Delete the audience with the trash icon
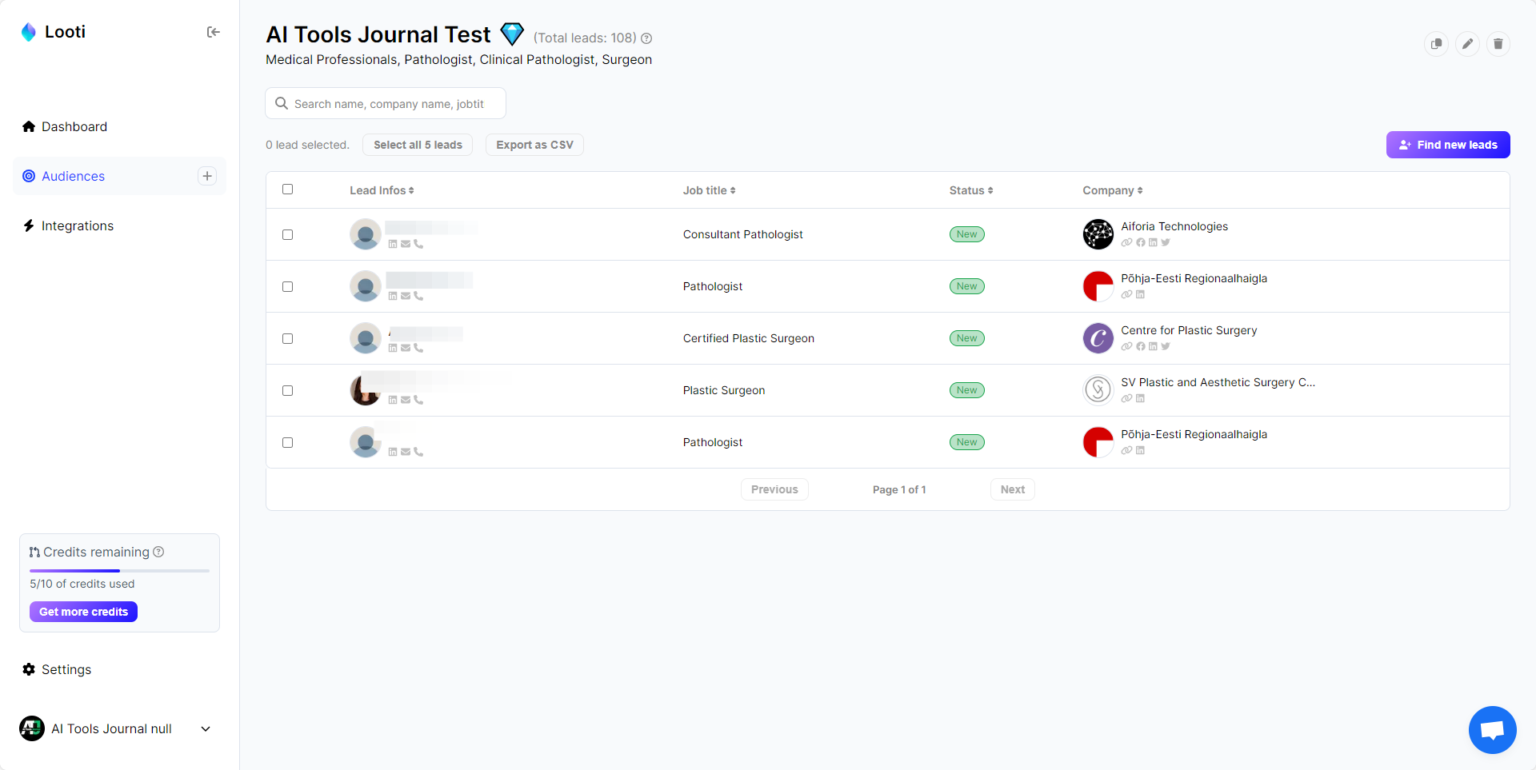 click(x=1498, y=44)
